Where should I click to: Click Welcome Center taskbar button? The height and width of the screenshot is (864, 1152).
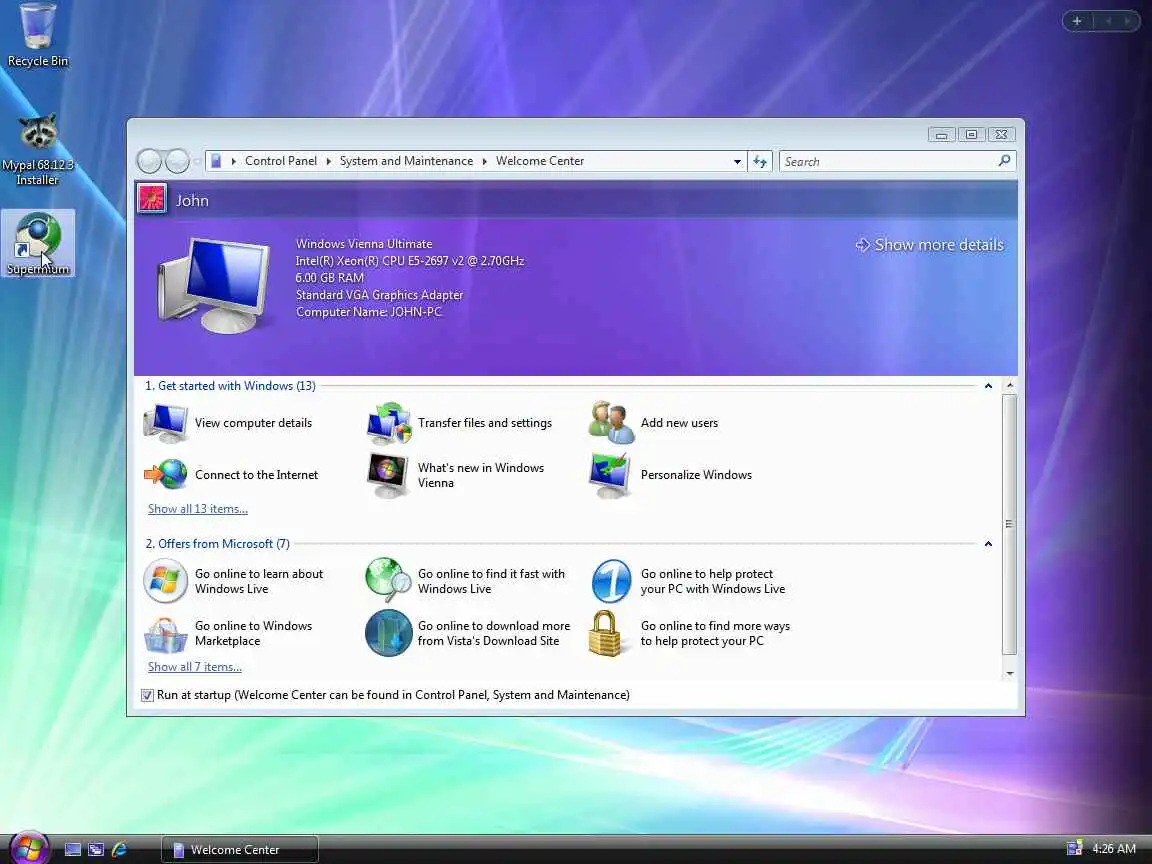point(240,849)
